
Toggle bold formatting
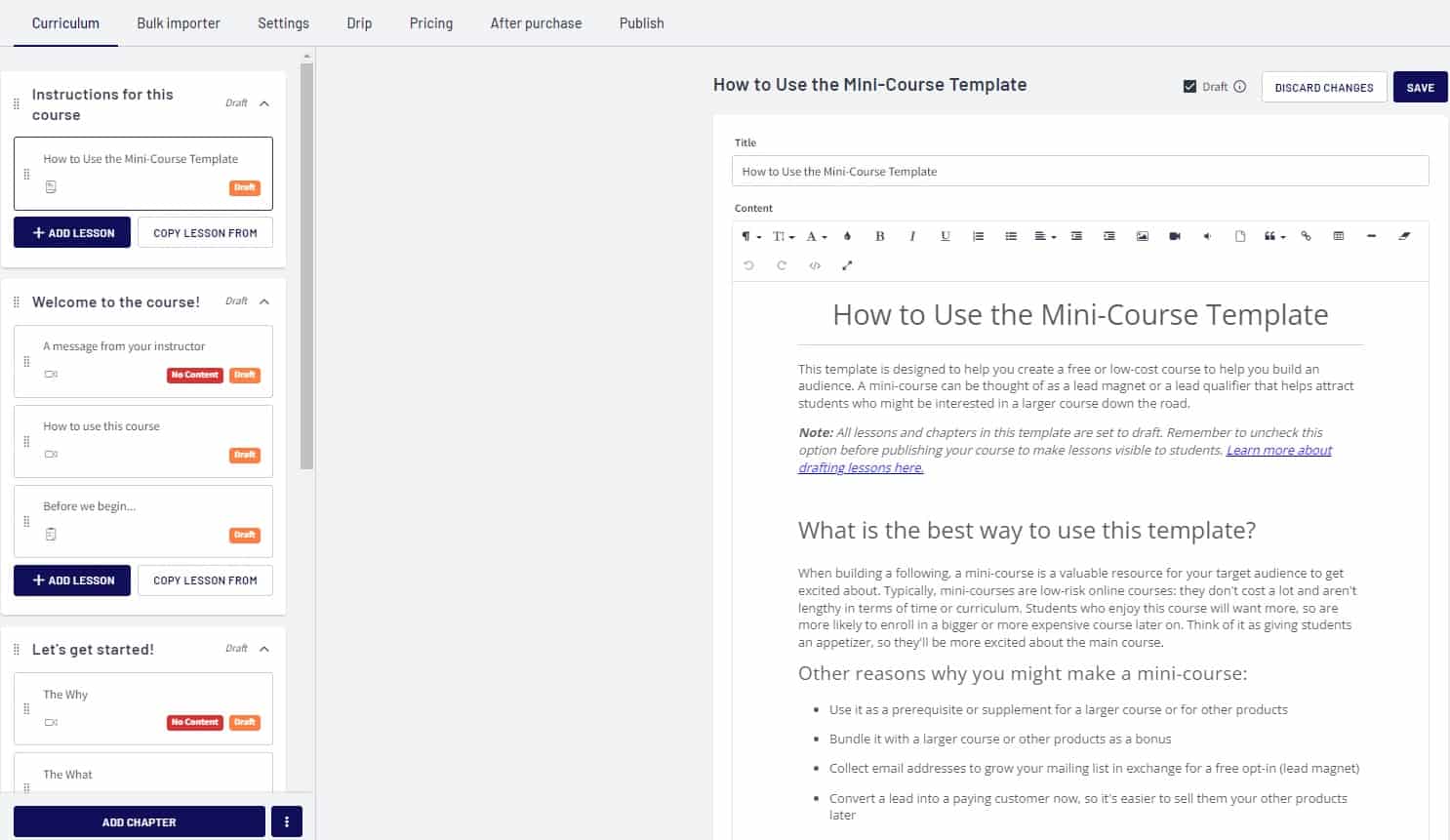(879, 236)
